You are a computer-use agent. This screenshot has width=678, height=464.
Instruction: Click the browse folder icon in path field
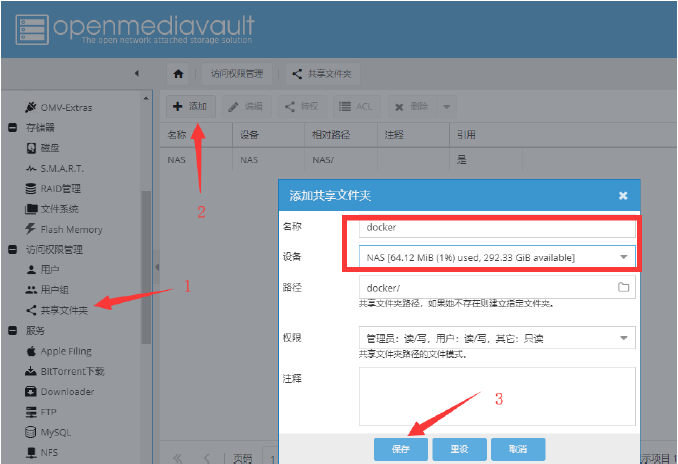click(x=624, y=288)
